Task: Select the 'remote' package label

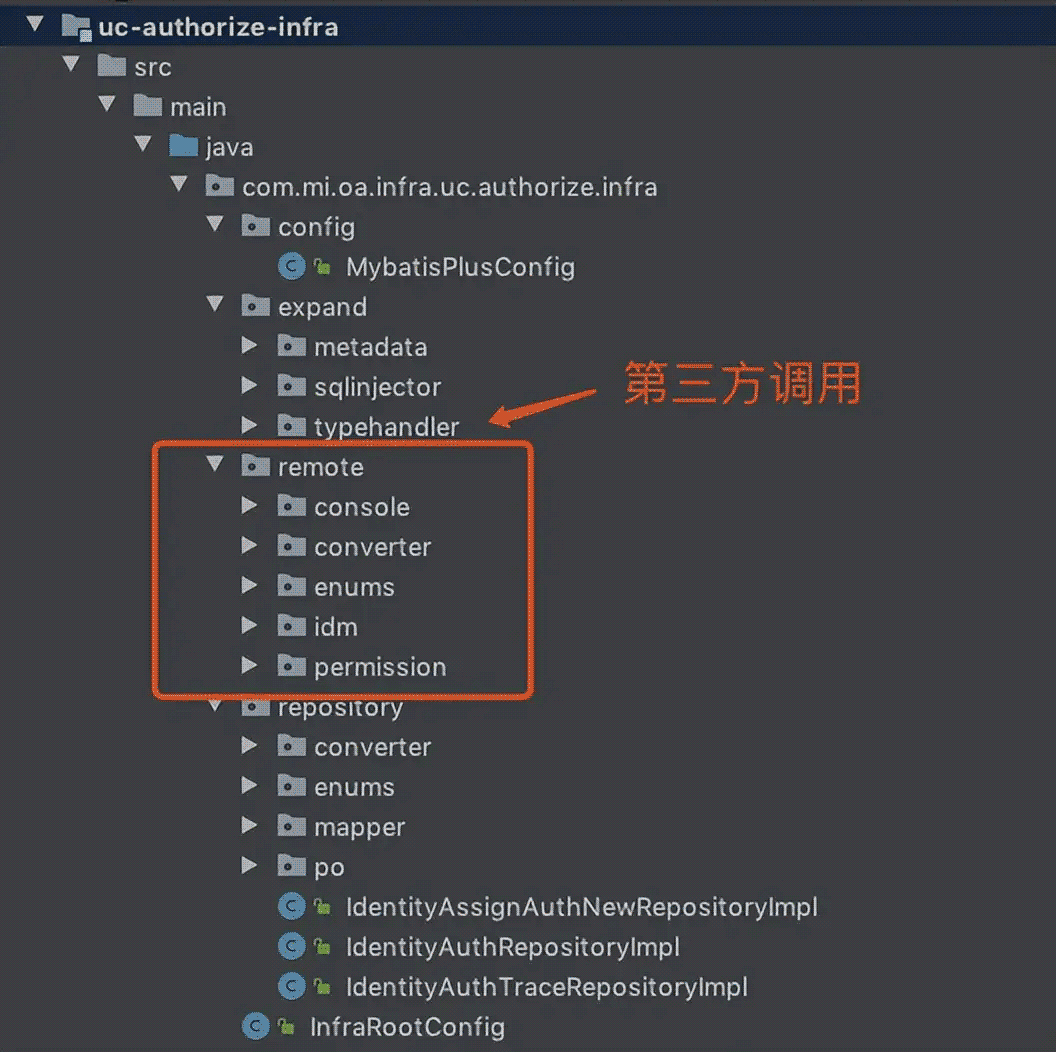Action: (321, 467)
